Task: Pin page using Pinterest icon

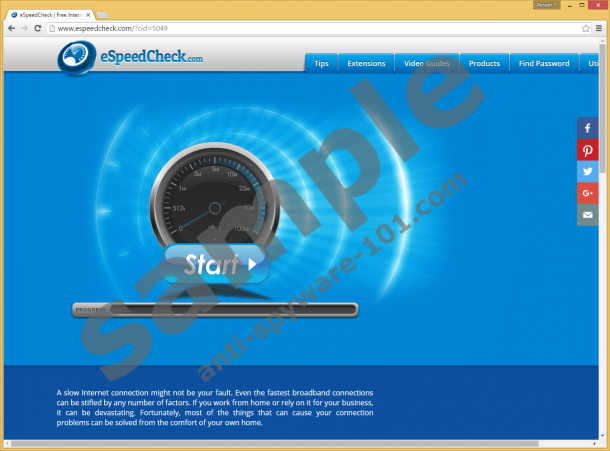Action: (x=588, y=150)
